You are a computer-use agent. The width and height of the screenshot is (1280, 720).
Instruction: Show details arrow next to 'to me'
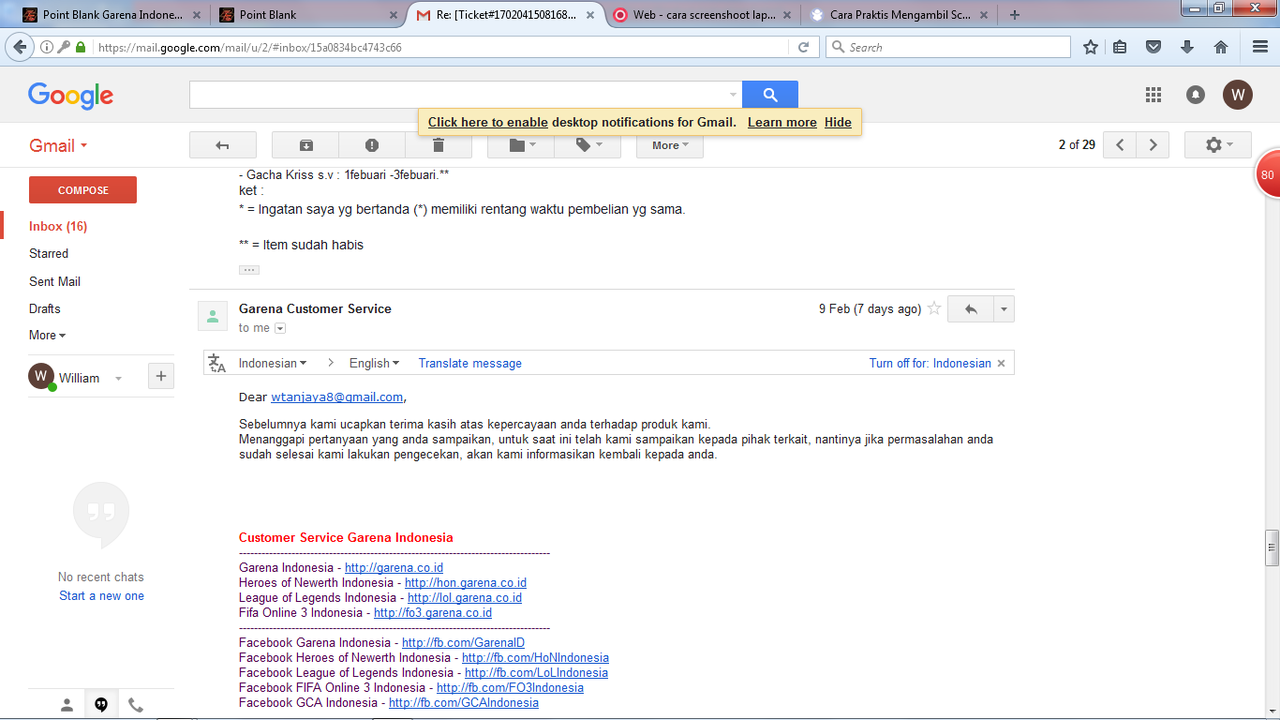click(x=280, y=328)
